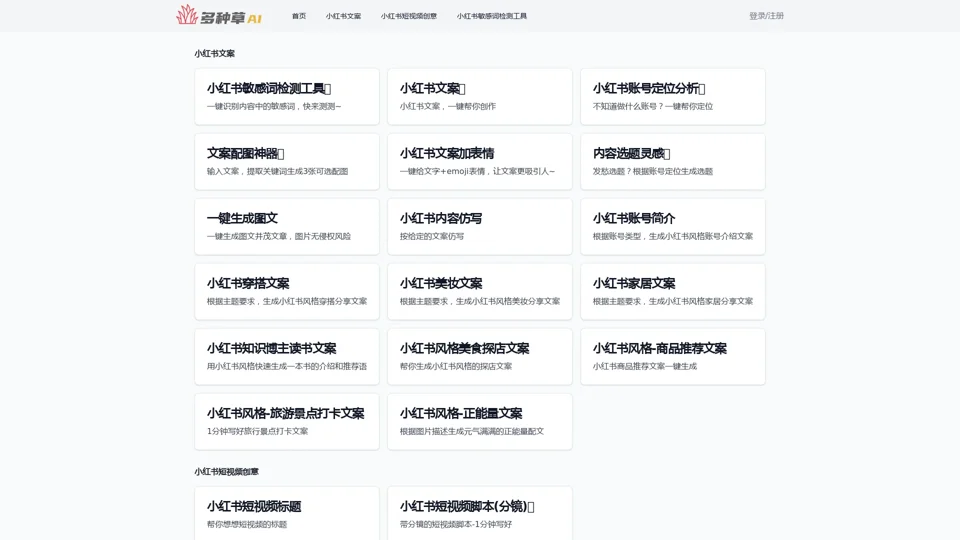
Task: Open the 小红书风格-旅游景点打卡文案 card
Action: pyautogui.click(x=287, y=421)
